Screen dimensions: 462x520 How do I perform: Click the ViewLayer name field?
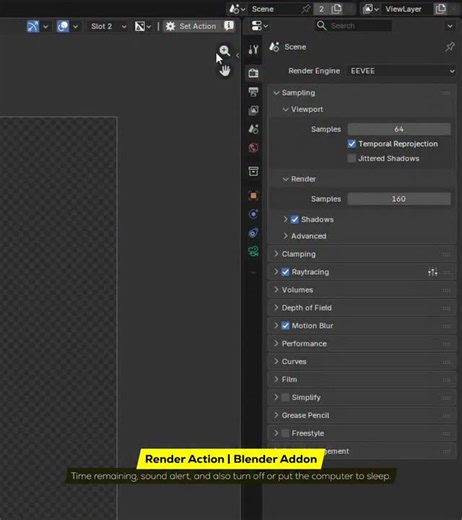pyautogui.click(x=407, y=9)
